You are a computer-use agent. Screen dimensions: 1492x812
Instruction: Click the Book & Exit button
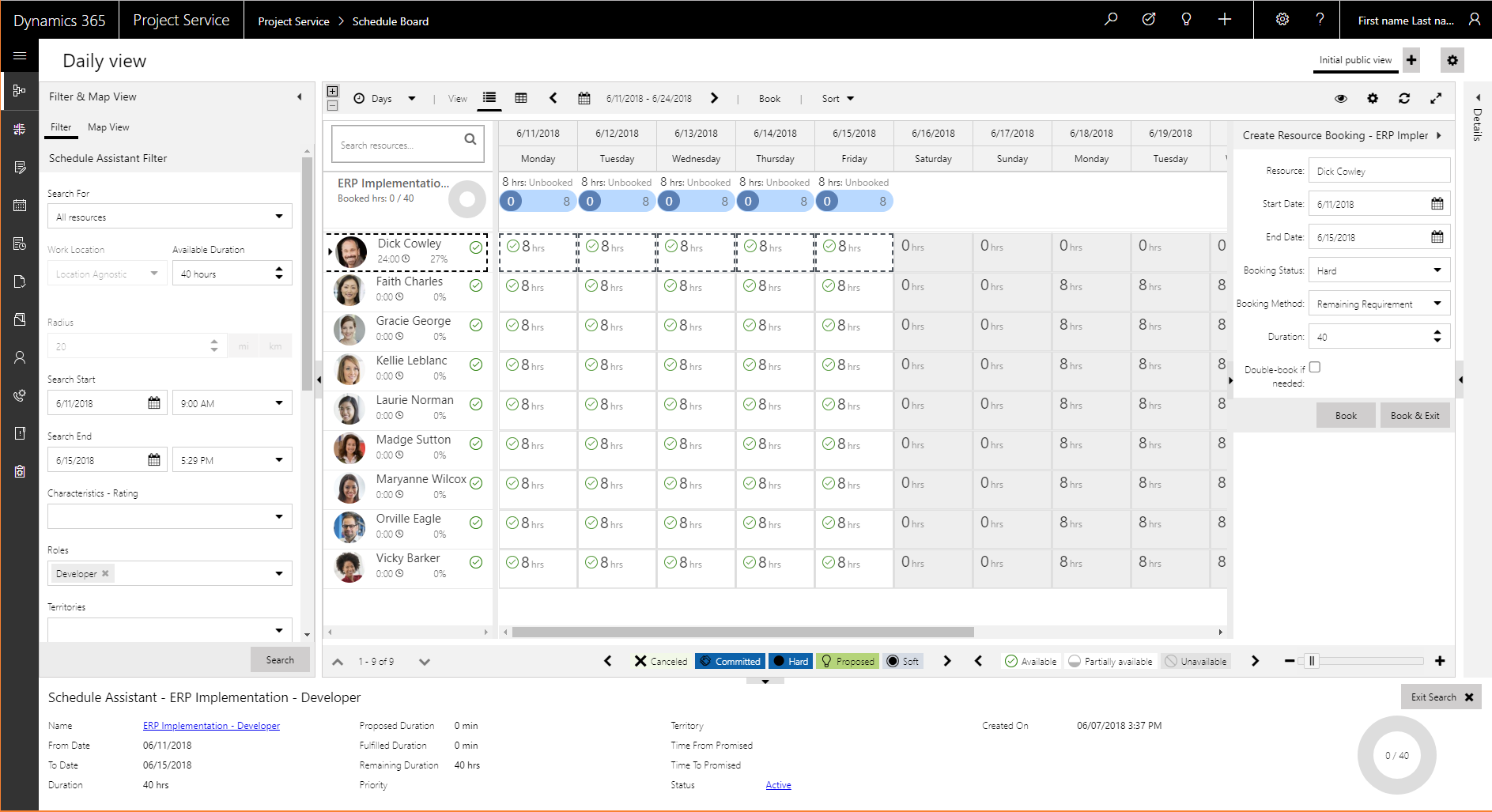point(1415,415)
